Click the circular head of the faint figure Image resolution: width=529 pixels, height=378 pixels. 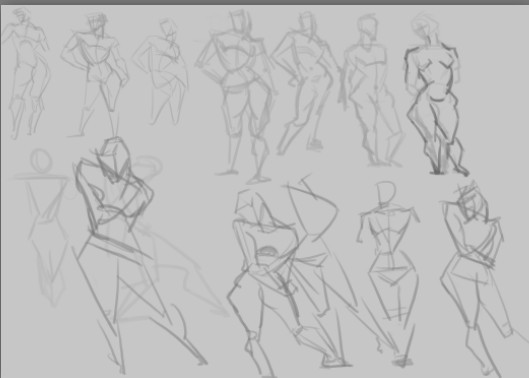(x=41, y=161)
